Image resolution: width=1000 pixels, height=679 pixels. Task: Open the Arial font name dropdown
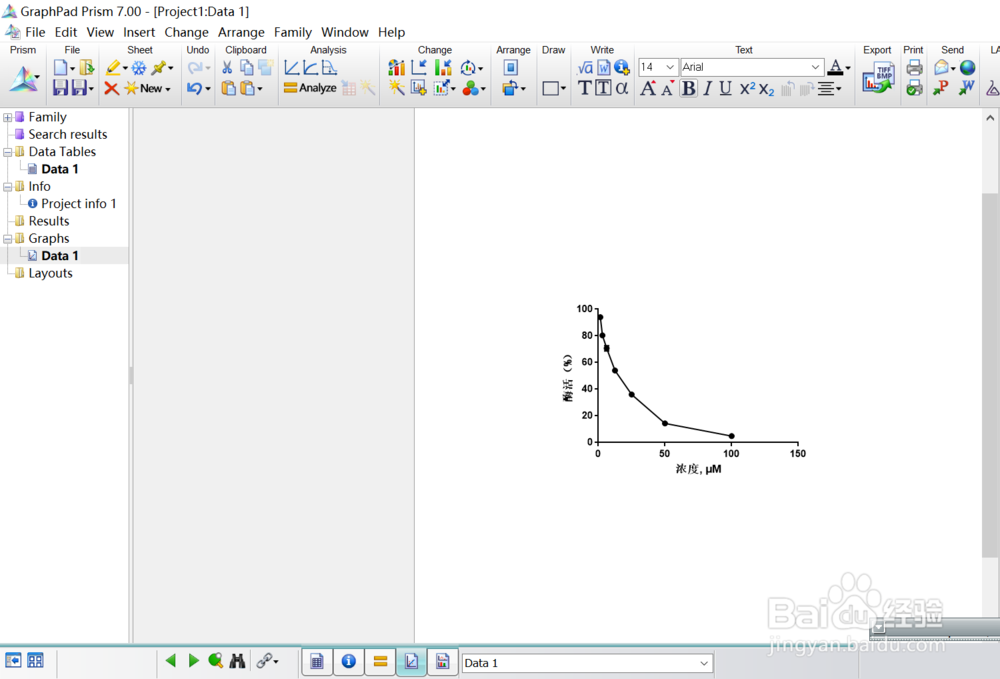click(x=815, y=67)
